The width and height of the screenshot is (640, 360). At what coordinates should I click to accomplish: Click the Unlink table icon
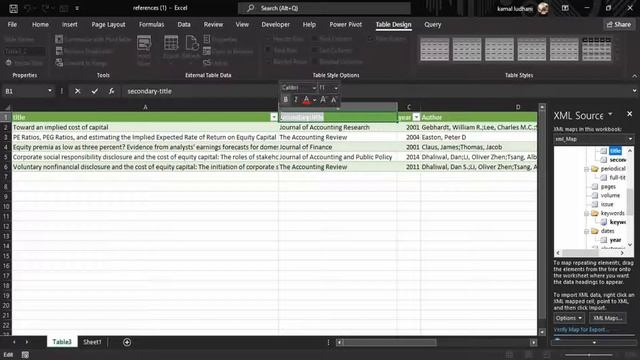[207, 63]
